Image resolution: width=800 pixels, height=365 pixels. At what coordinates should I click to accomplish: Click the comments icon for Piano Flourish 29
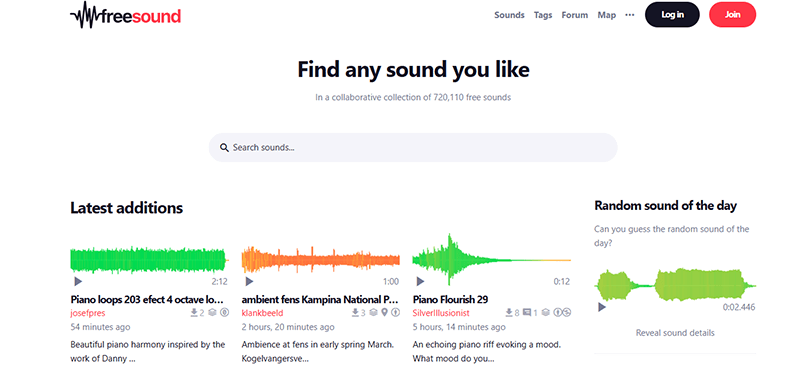(x=527, y=312)
